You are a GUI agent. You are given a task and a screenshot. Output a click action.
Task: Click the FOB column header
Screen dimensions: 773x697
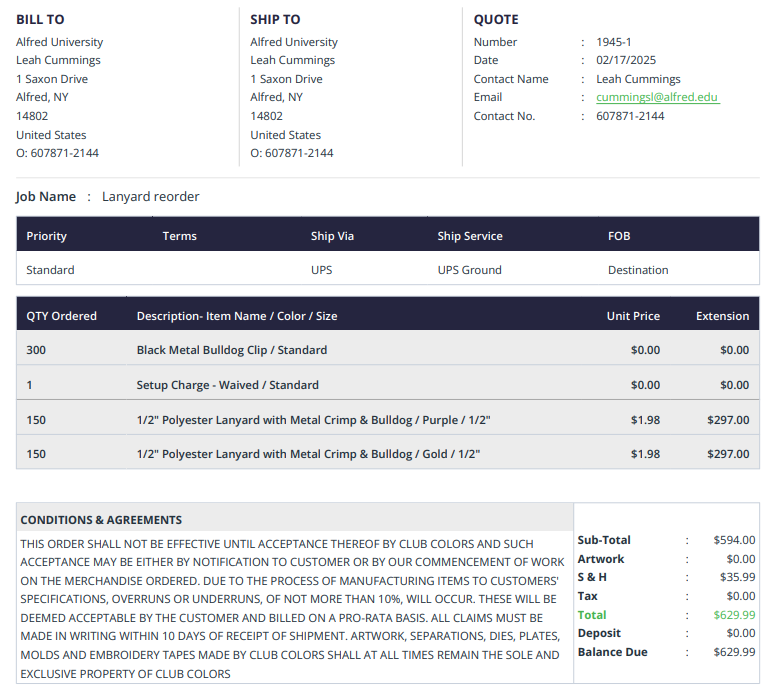click(x=619, y=236)
